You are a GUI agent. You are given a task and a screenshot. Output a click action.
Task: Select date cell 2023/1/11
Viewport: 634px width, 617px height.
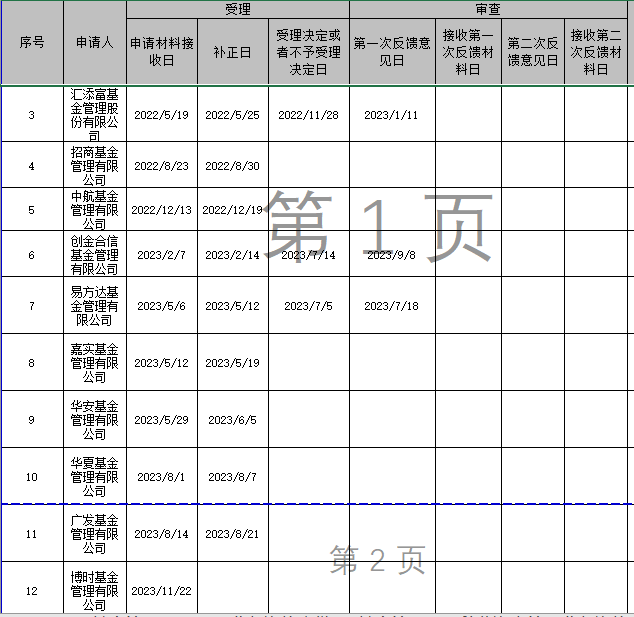click(391, 115)
